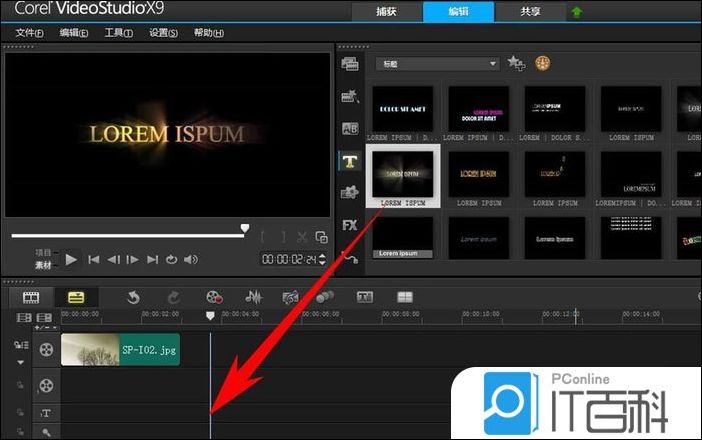
Task: Select the SP-I02.jpg clip on video track
Action: tap(120, 349)
